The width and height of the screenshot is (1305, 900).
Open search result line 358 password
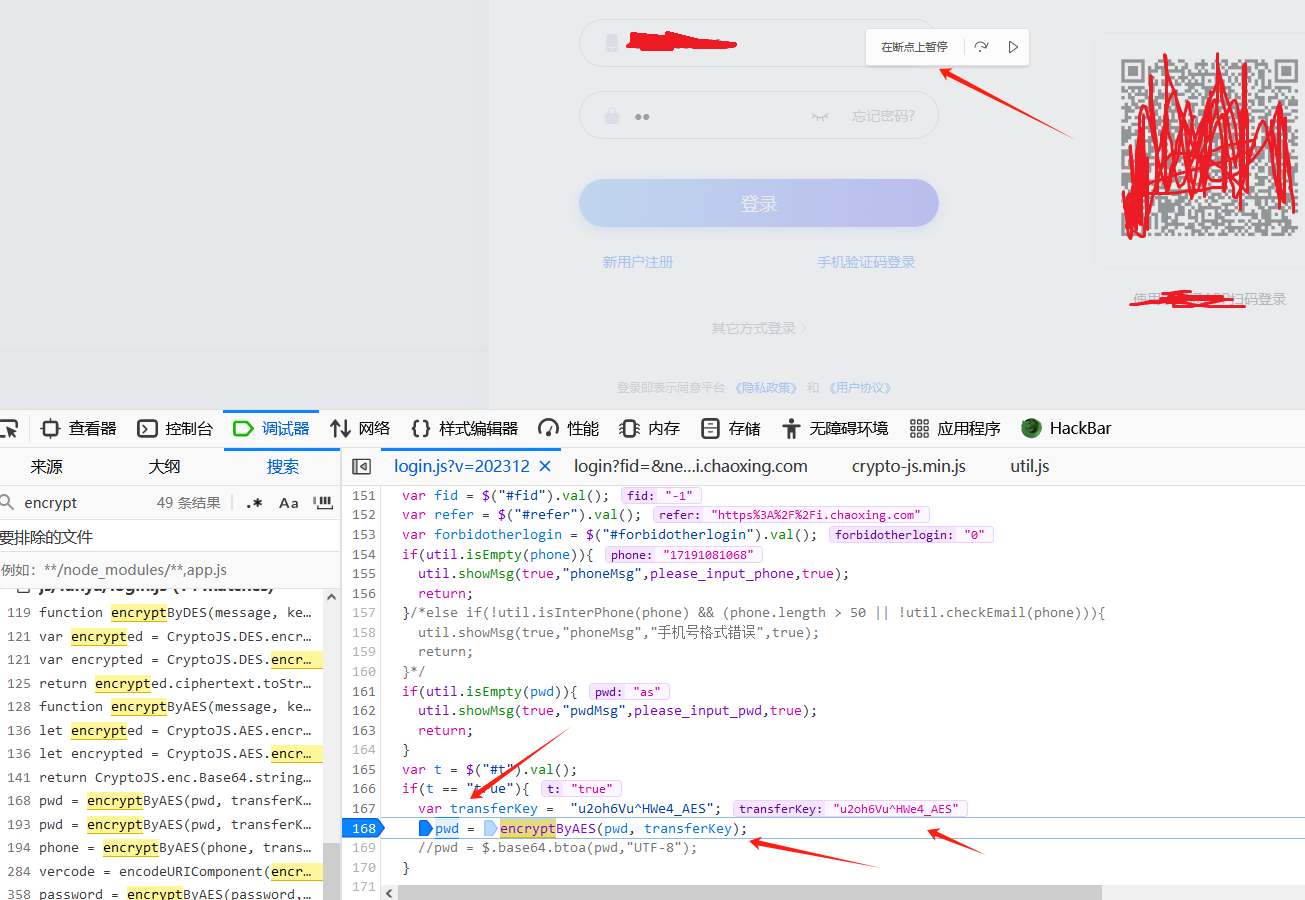click(x=162, y=894)
